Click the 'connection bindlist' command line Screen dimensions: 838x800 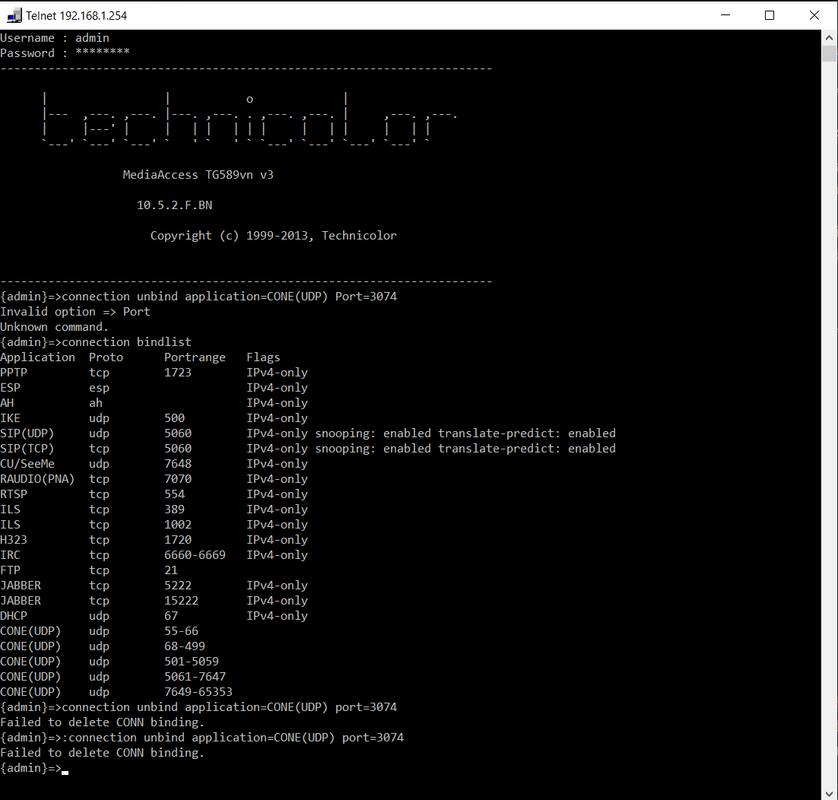tap(96, 342)
